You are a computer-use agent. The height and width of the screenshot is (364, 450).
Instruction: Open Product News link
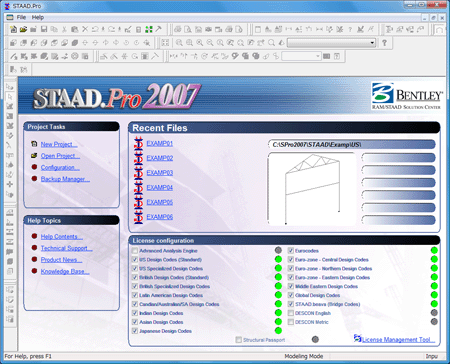[61, 260]
